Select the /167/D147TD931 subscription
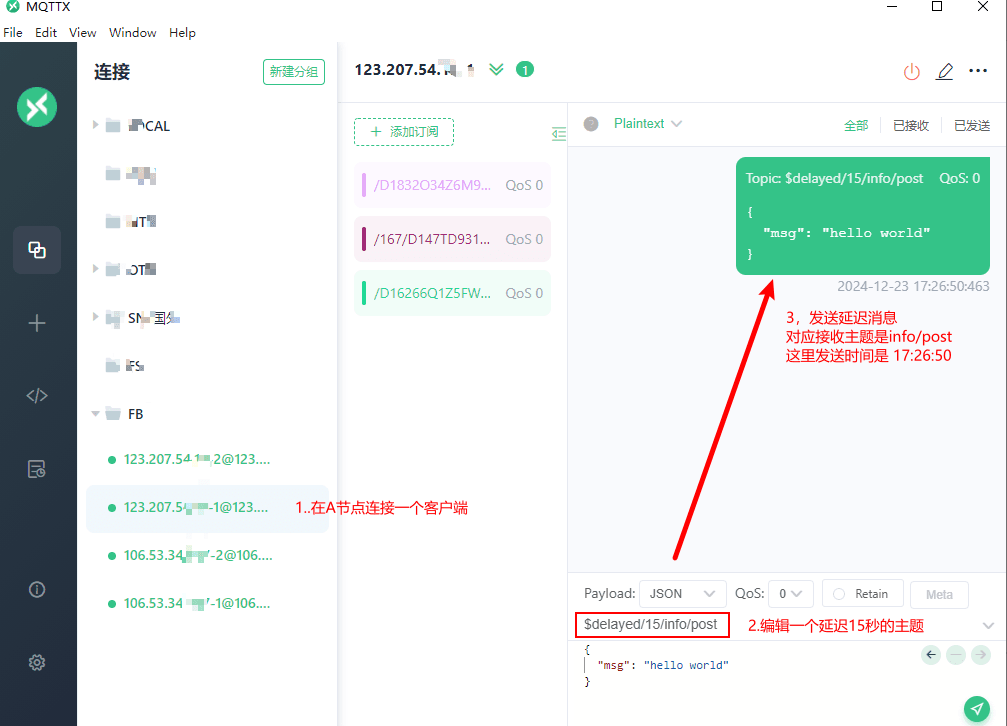 (452, 239)
